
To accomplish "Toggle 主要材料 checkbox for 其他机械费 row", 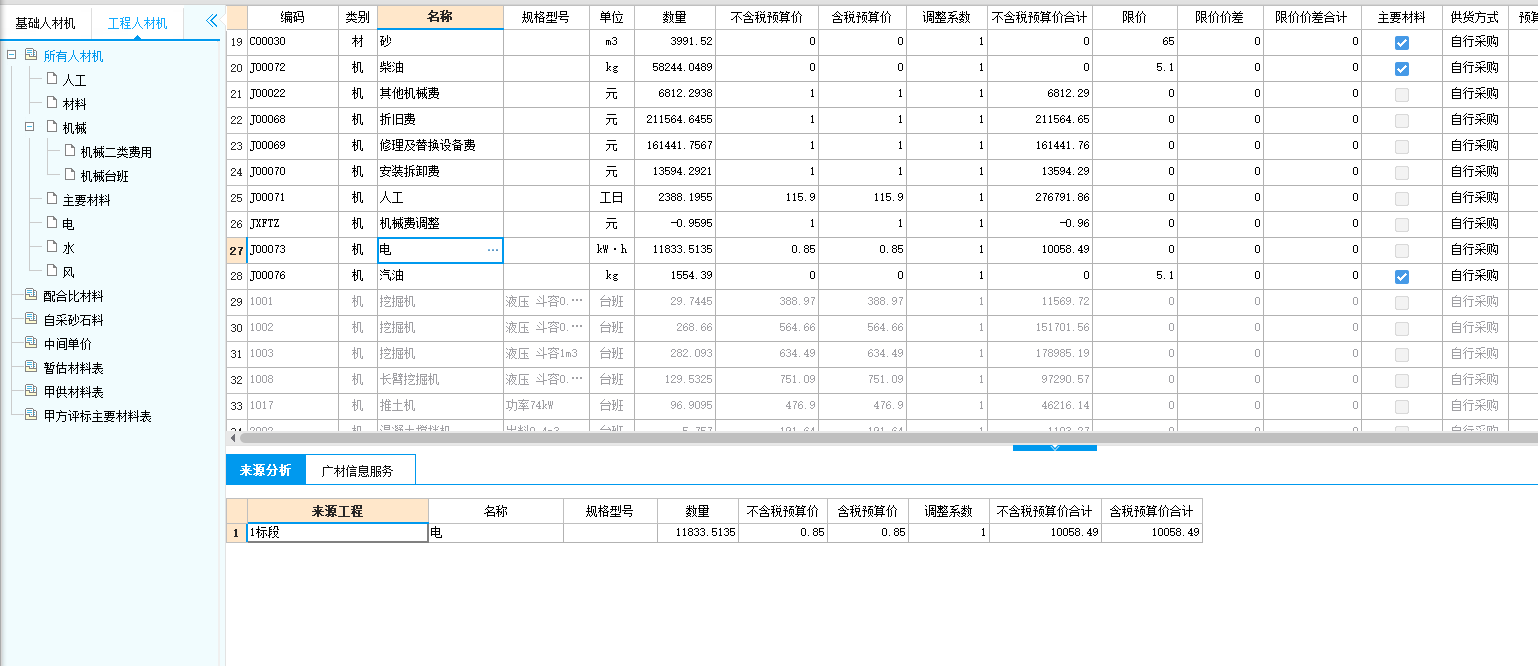I will [1402, 95].
